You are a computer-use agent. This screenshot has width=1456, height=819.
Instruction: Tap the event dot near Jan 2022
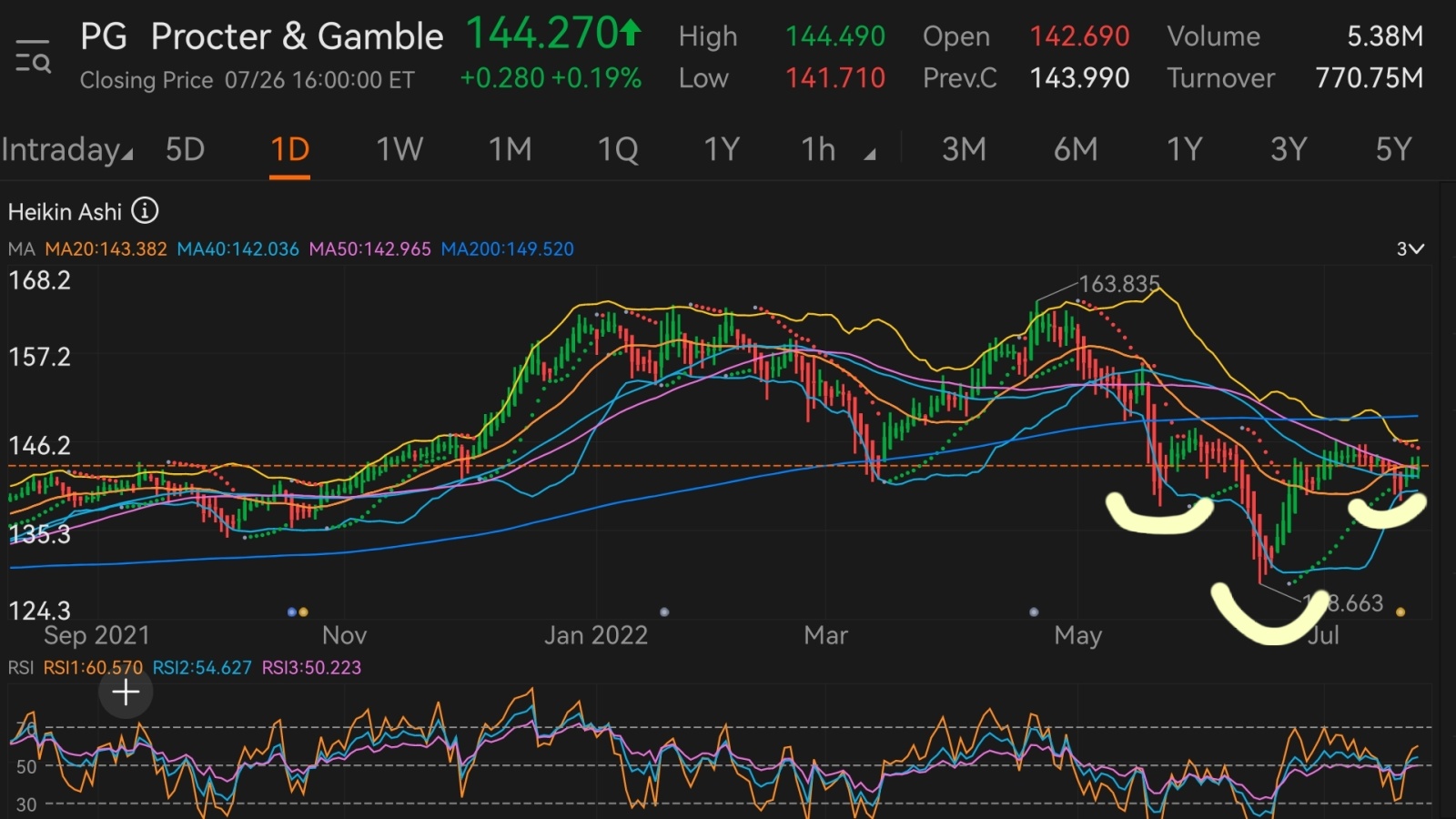[664, 612]
